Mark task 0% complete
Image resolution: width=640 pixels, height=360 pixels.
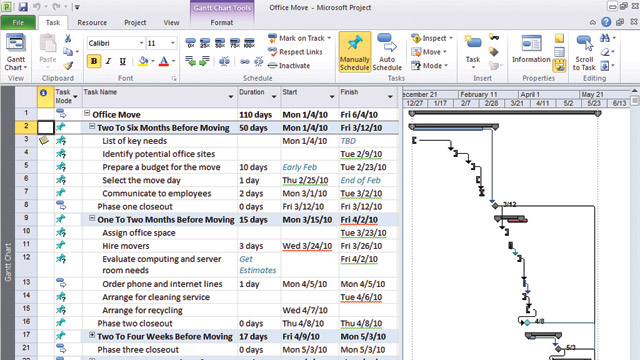coord(190,42)
